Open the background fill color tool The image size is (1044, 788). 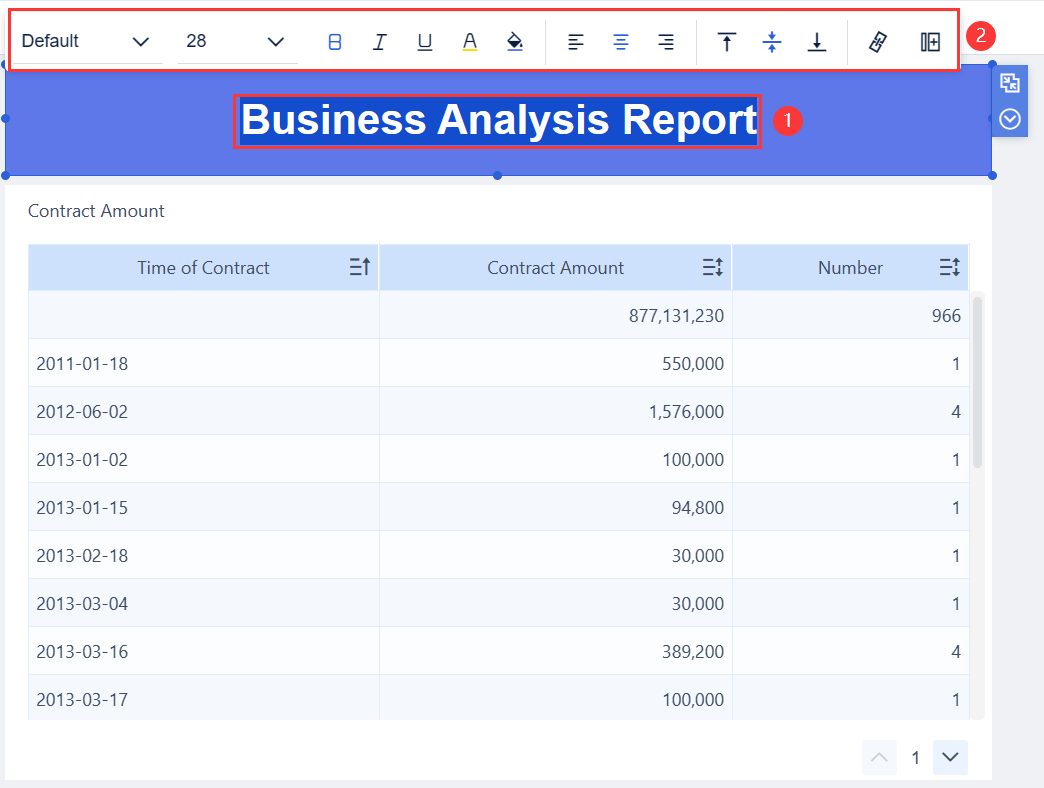[514, 41]
